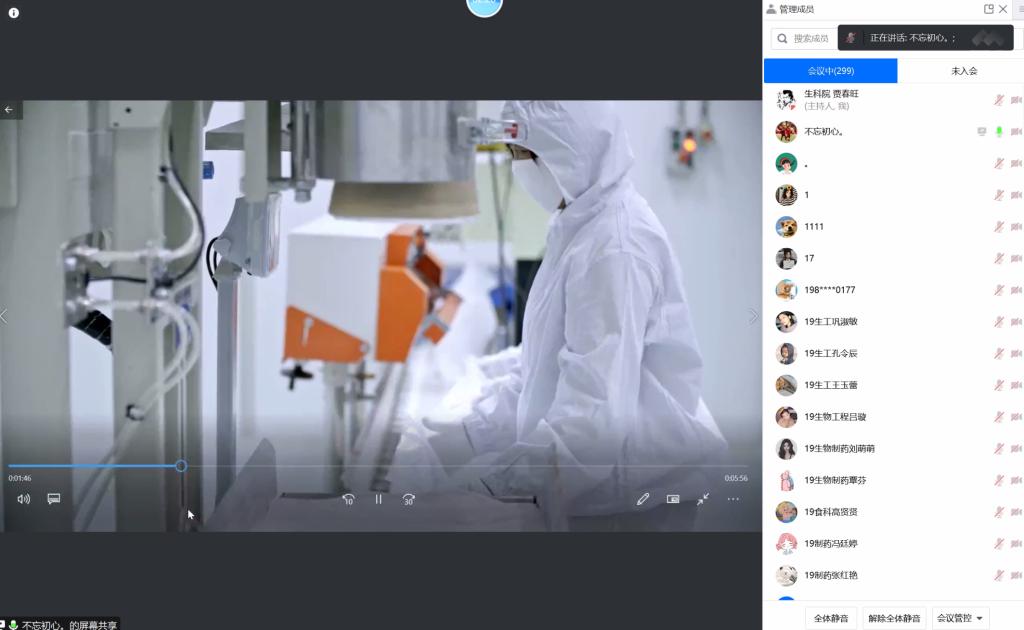The height and width of the screenshot is (630, 1024).
Task: Expand the 会议管控 dropdown
Action: (961, 618)
